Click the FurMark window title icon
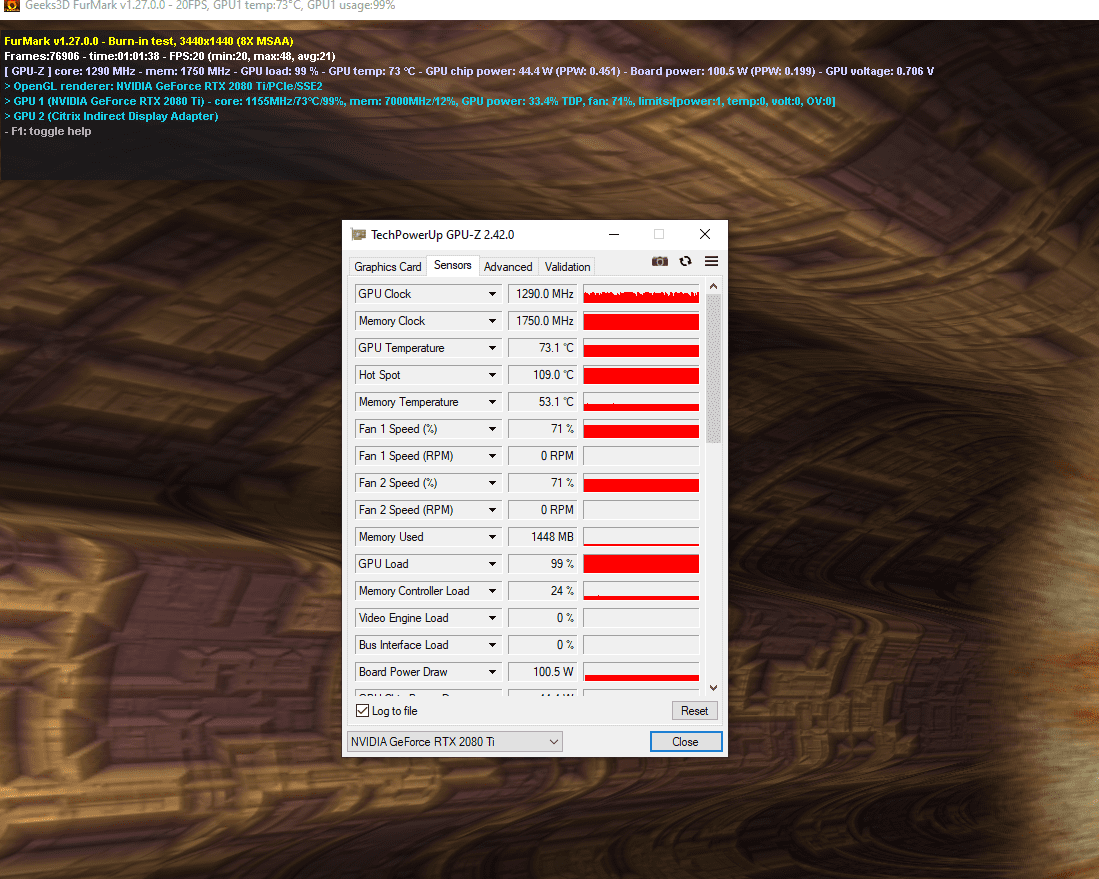Image resolution: width=1099 pixels, height=879 pixels. coord(12,6)
